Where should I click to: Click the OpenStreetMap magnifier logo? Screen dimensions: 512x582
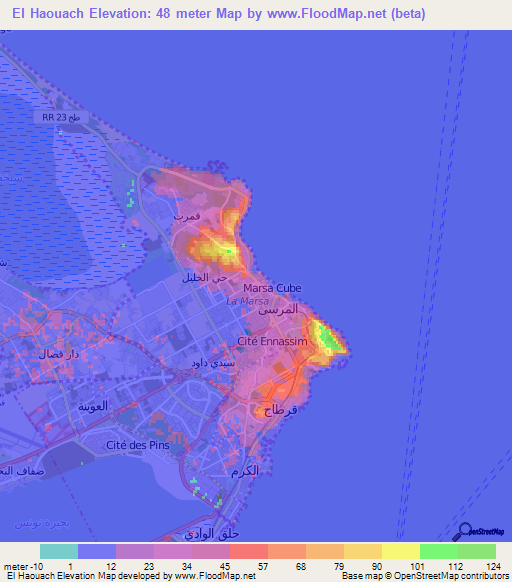tap(478, 532)
